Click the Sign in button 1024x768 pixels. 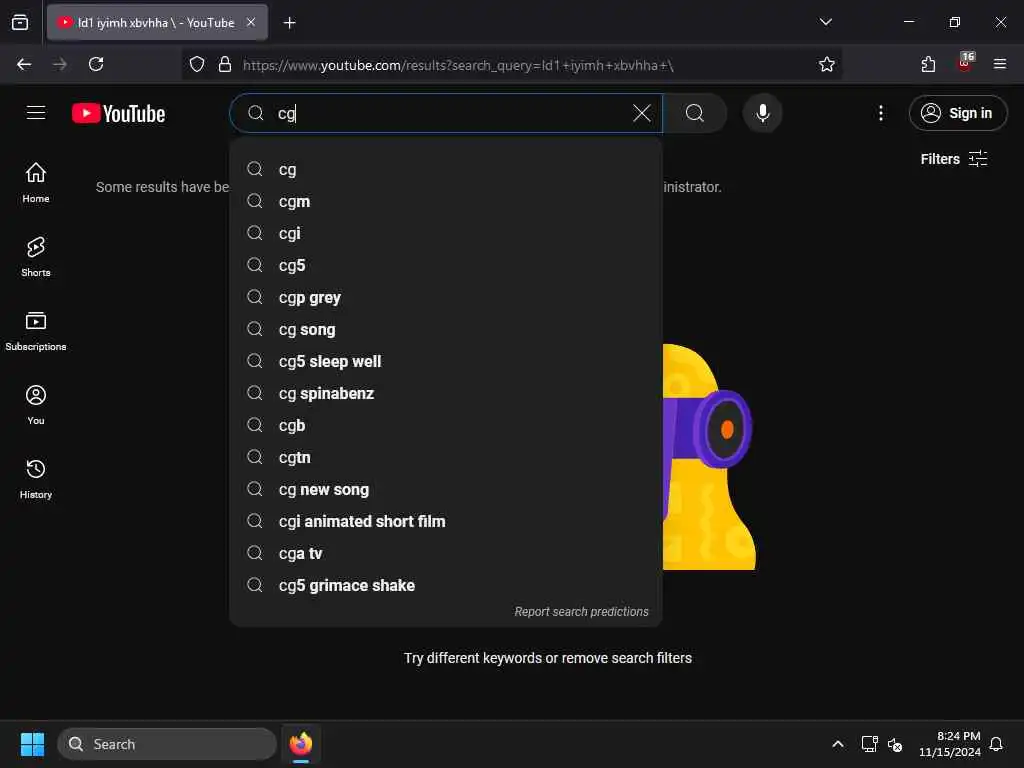(x=957, y=113)
